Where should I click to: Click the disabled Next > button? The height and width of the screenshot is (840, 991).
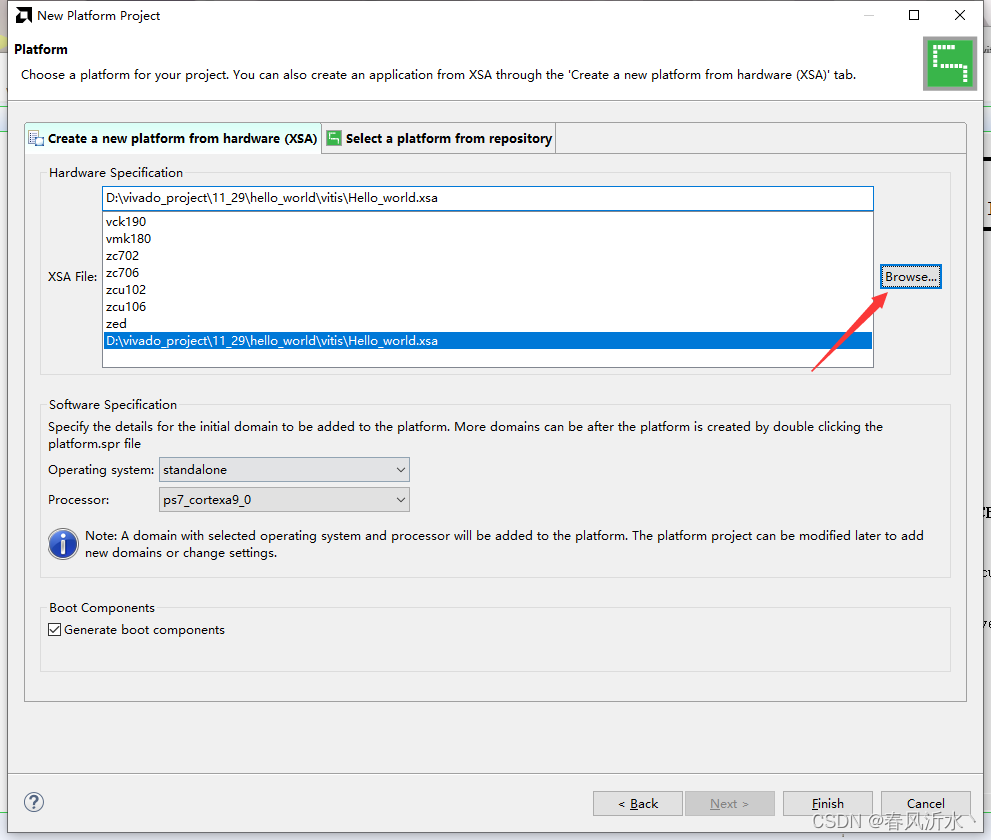729,803
